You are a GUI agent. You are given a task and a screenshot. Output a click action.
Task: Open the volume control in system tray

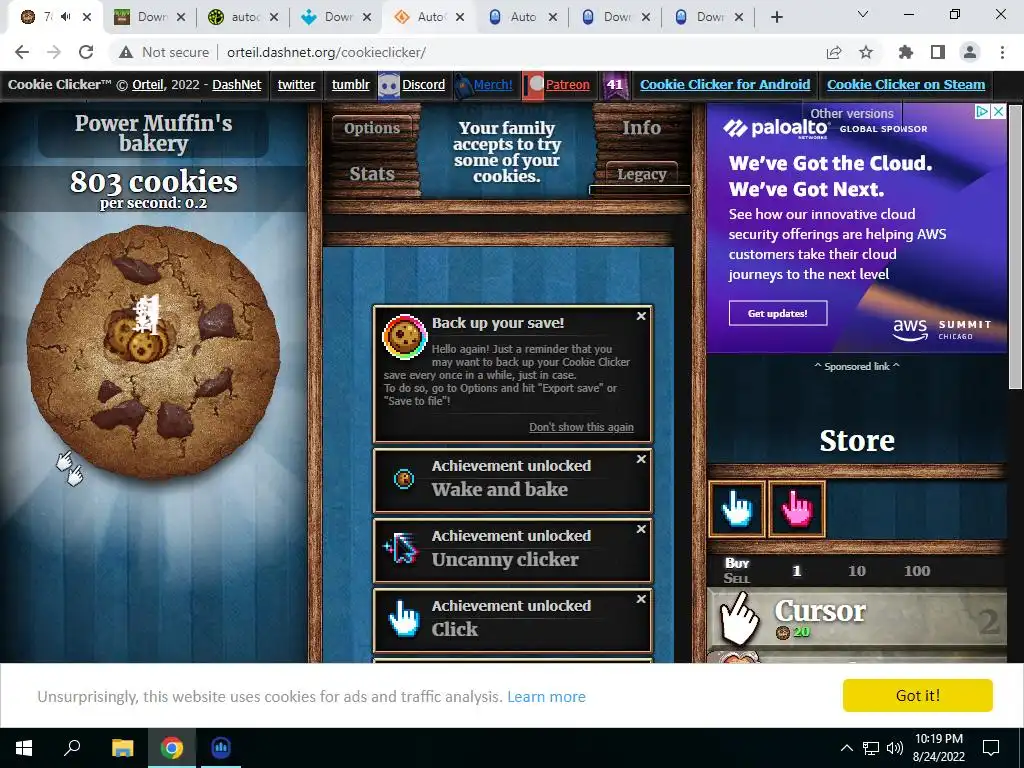(x=895, y=748)
